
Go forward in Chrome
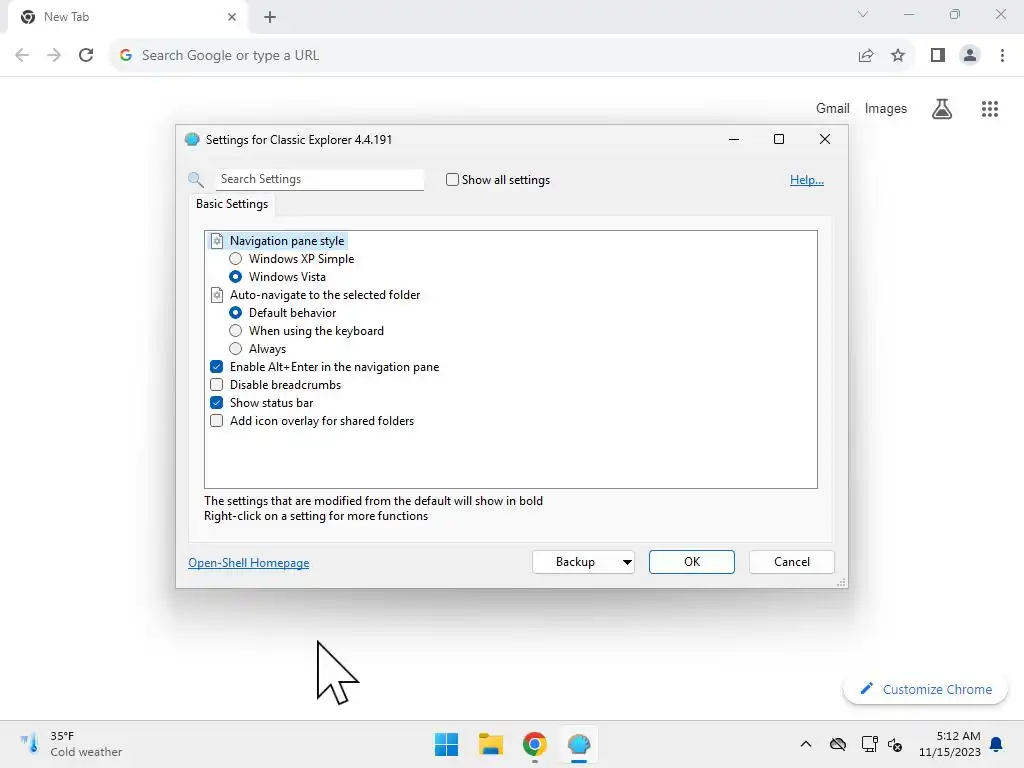point(54,56)
